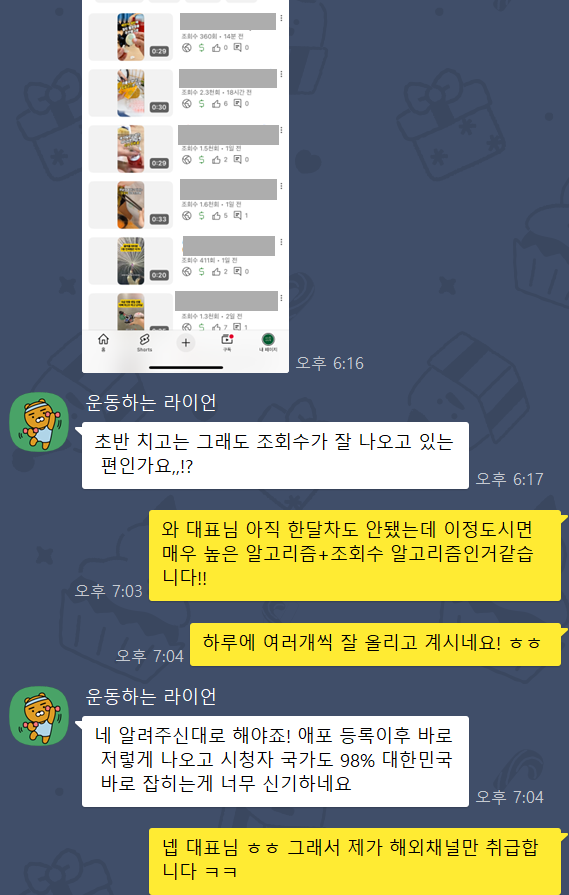Click 운동하는 라이언 avatar beside the 6:17 message
The image size is (569, 895).
point(39,422)
